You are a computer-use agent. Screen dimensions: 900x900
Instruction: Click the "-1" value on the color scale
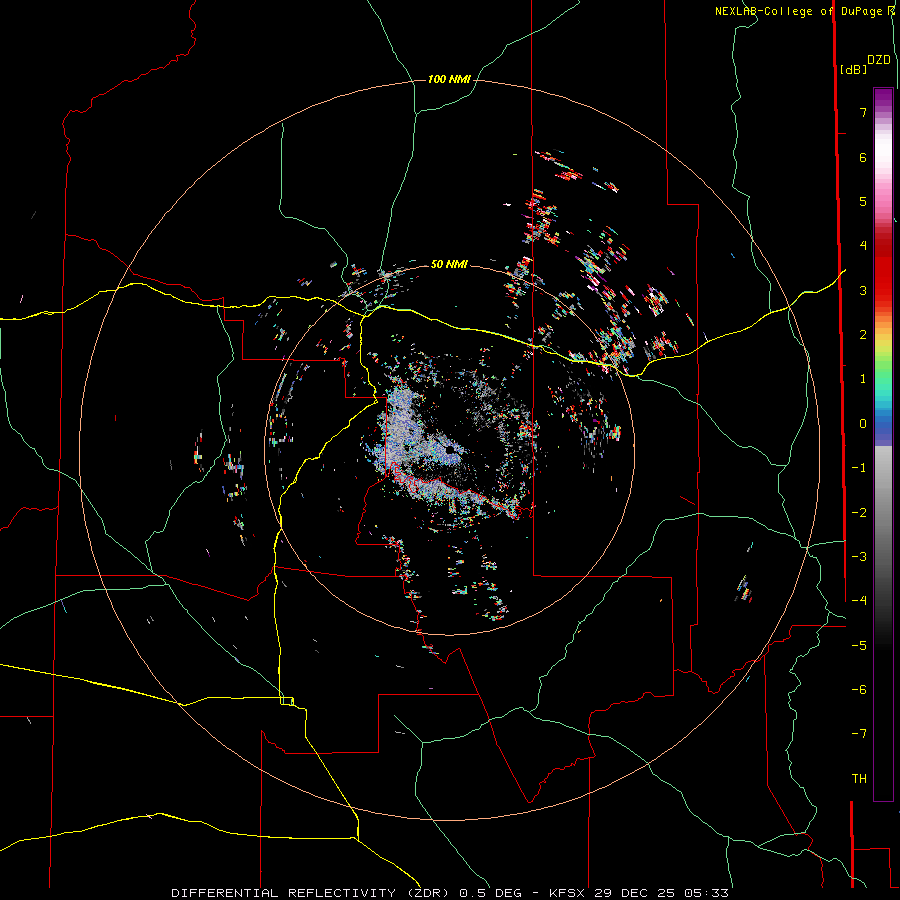click(x=859, y=468)
